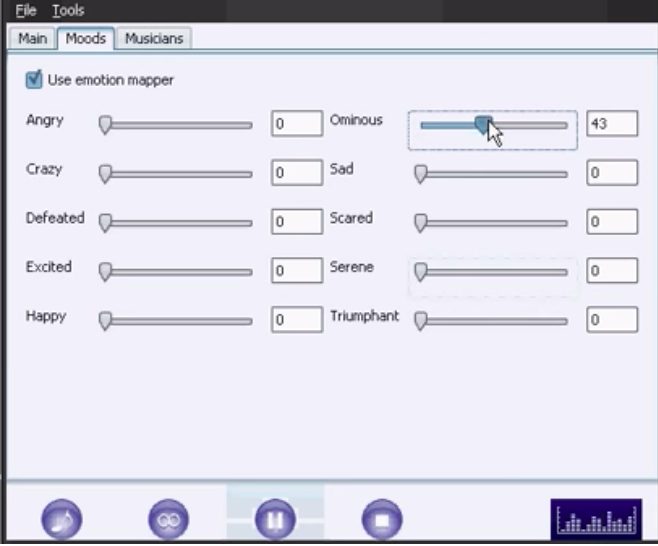The height and width of the screenshot is (546, 658).
Task: Stop the music with the stop button
Action: [x=381, y=520]
